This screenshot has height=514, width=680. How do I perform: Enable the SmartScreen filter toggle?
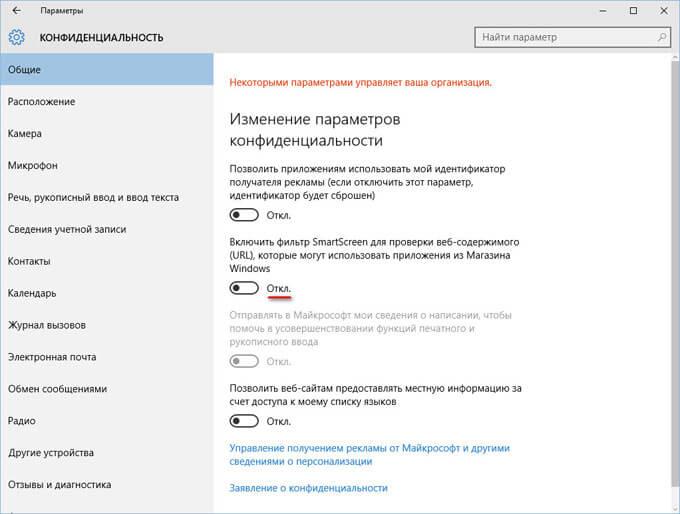pos(244,288)
